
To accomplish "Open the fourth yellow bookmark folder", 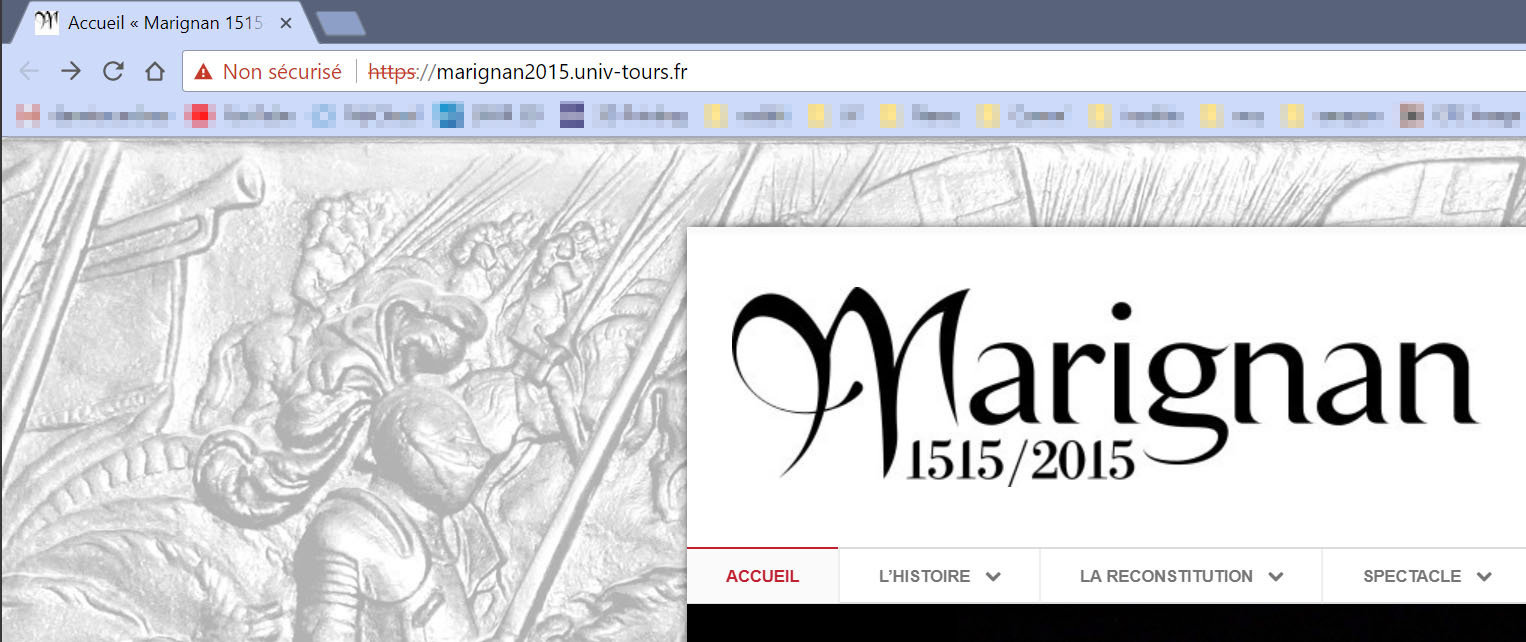I will click(x=988, y=116).
